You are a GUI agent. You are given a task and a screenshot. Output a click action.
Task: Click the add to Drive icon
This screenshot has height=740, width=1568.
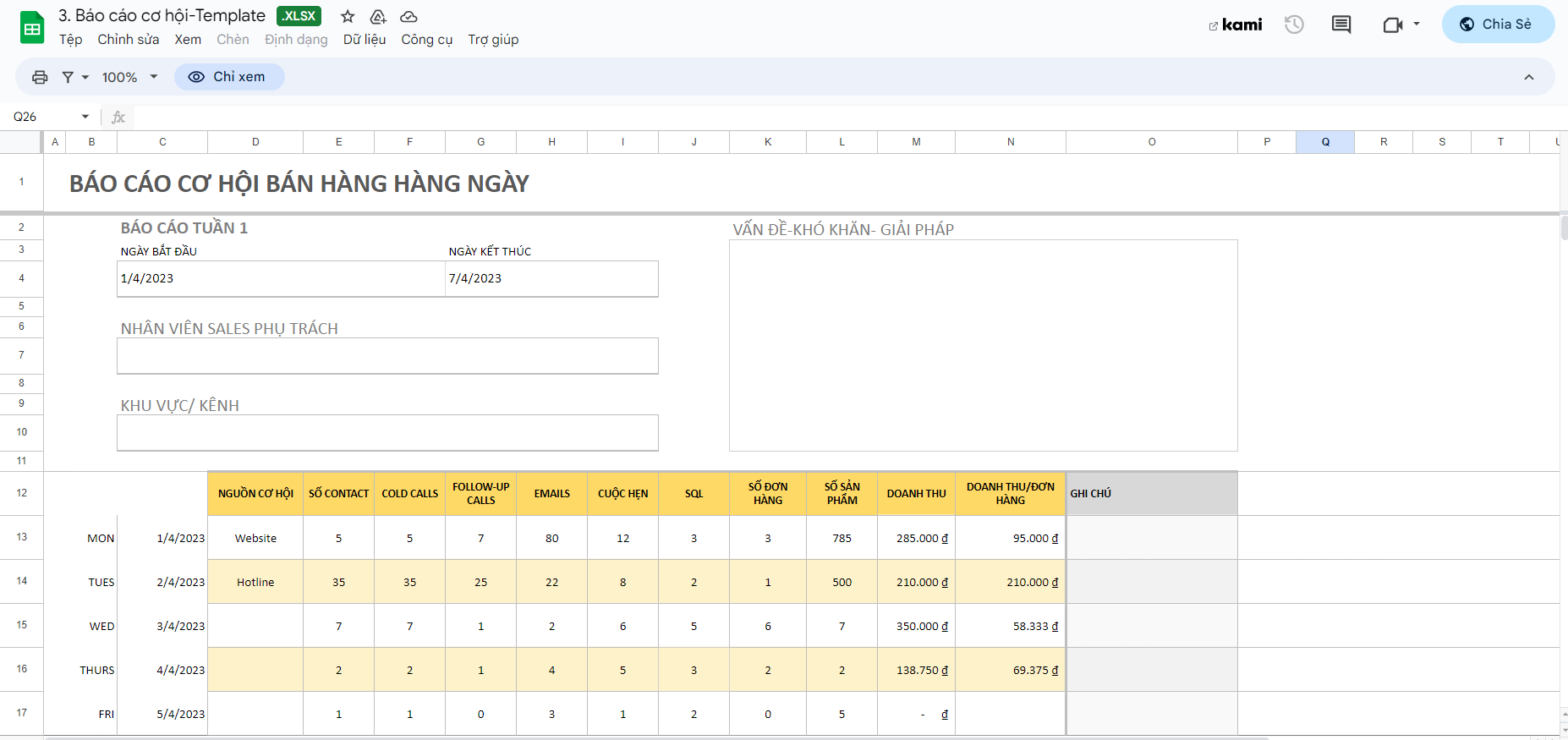pyautogui.click(x=378, y=16)
